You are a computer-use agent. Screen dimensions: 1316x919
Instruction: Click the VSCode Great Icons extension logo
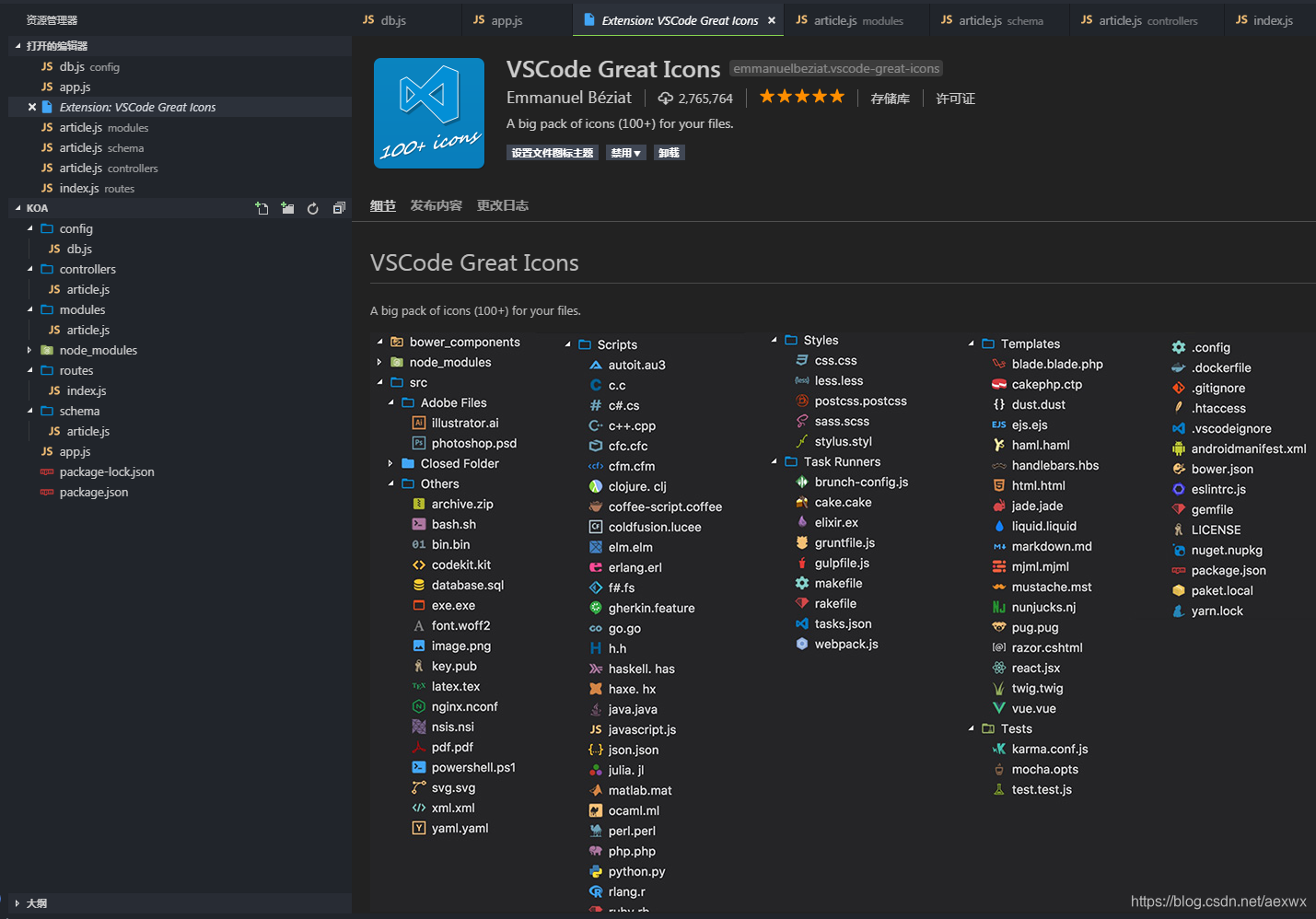tap(429, 113)
